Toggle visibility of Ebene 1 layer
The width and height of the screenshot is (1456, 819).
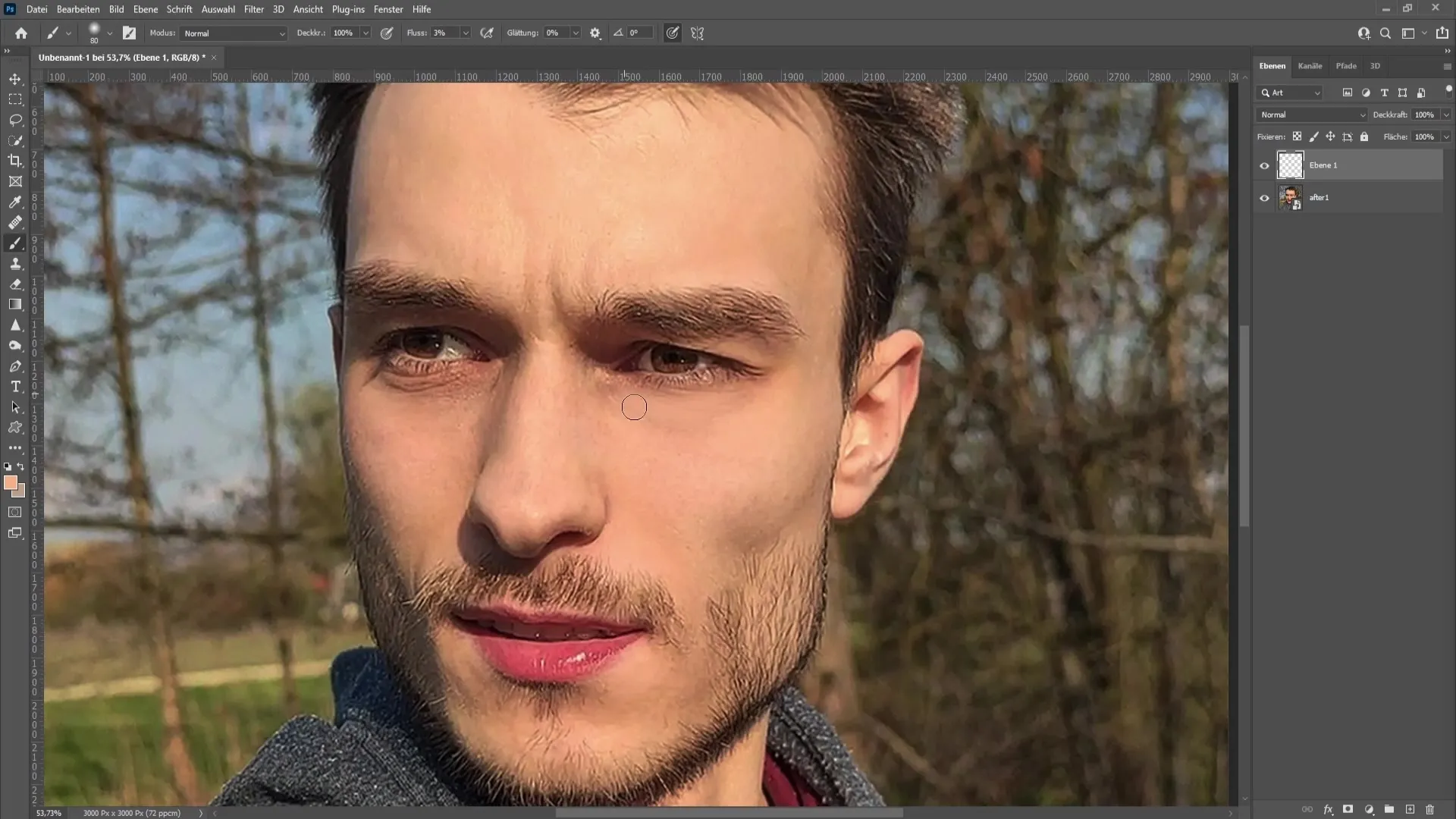pos(1264,165)
